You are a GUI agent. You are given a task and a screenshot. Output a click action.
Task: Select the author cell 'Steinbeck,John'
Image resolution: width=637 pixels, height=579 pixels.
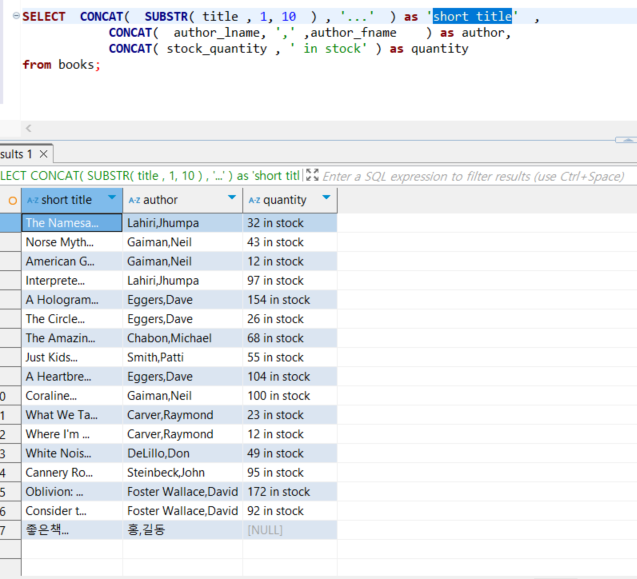click(182, 473)
